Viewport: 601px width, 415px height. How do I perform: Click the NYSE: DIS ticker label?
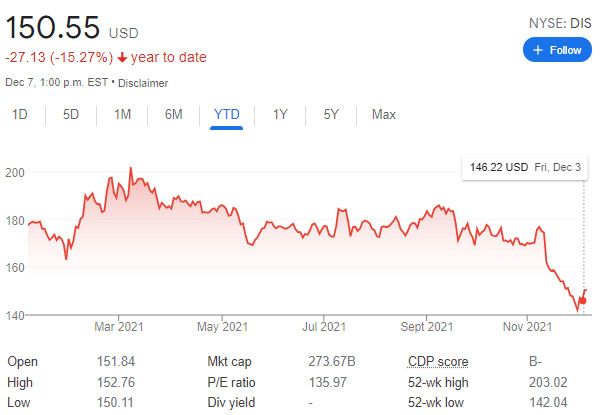tap(560, 23)
